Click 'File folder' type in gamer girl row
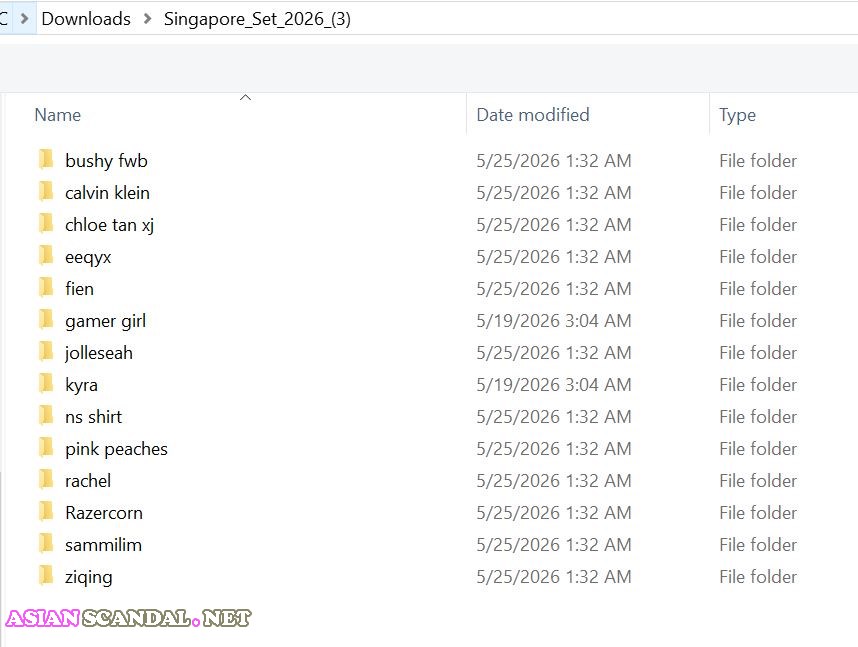The image size is (858, 647). [x=758, y=321]
